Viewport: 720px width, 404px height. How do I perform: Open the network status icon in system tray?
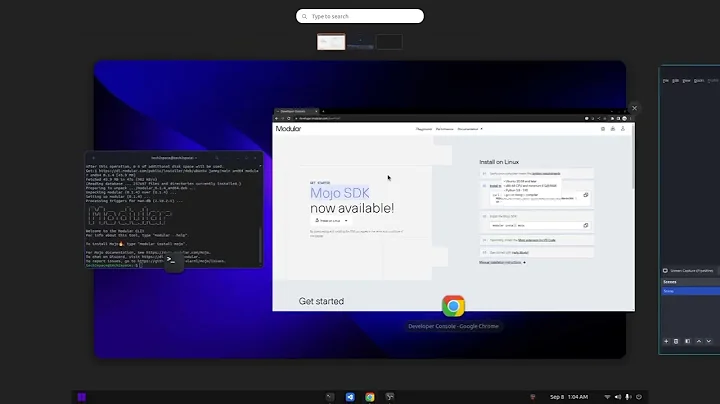[x=607, y=397]
